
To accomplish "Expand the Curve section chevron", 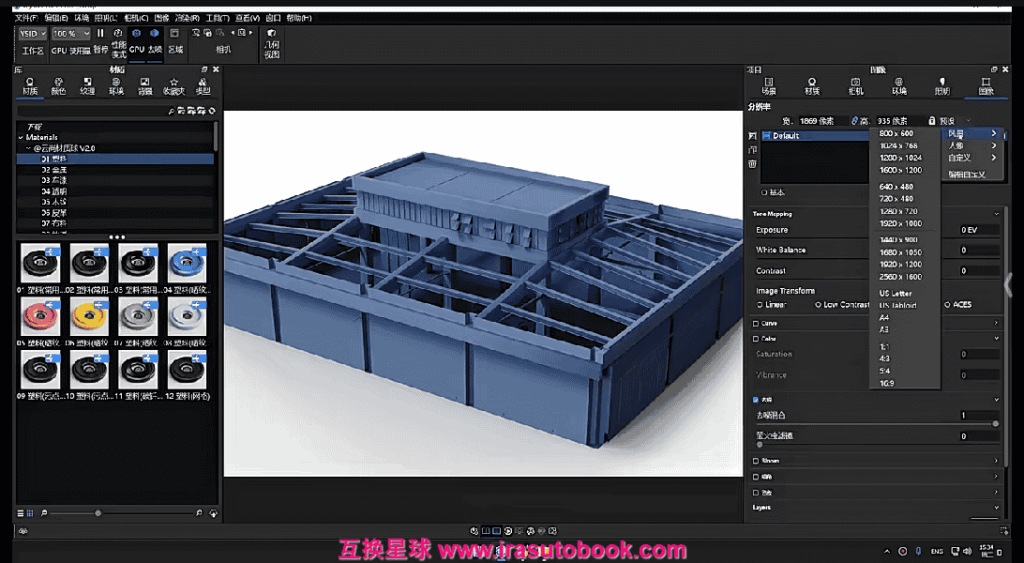I will [x=997, y=323].
